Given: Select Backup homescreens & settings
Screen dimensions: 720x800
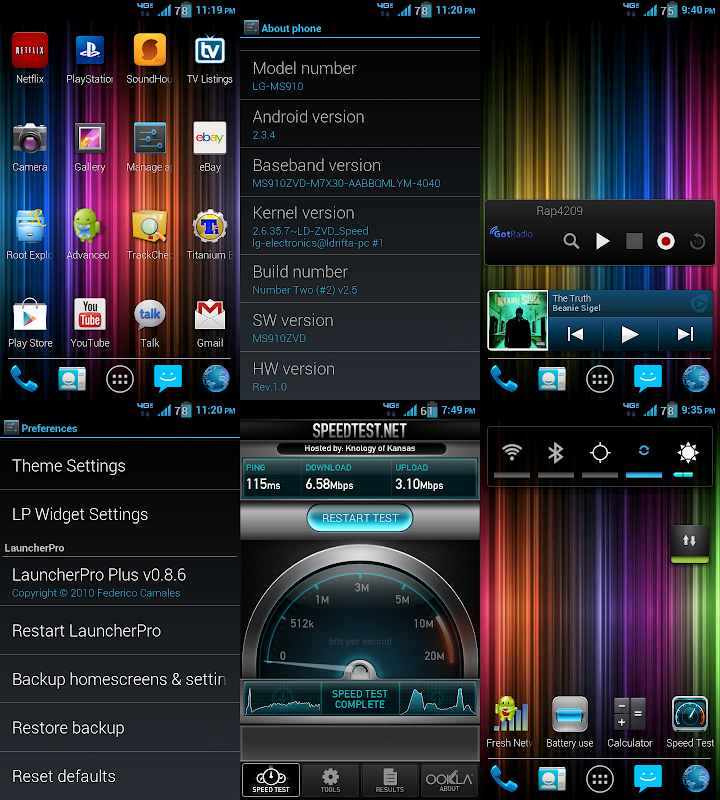Looking at the screenshot, I should point(120,679).
